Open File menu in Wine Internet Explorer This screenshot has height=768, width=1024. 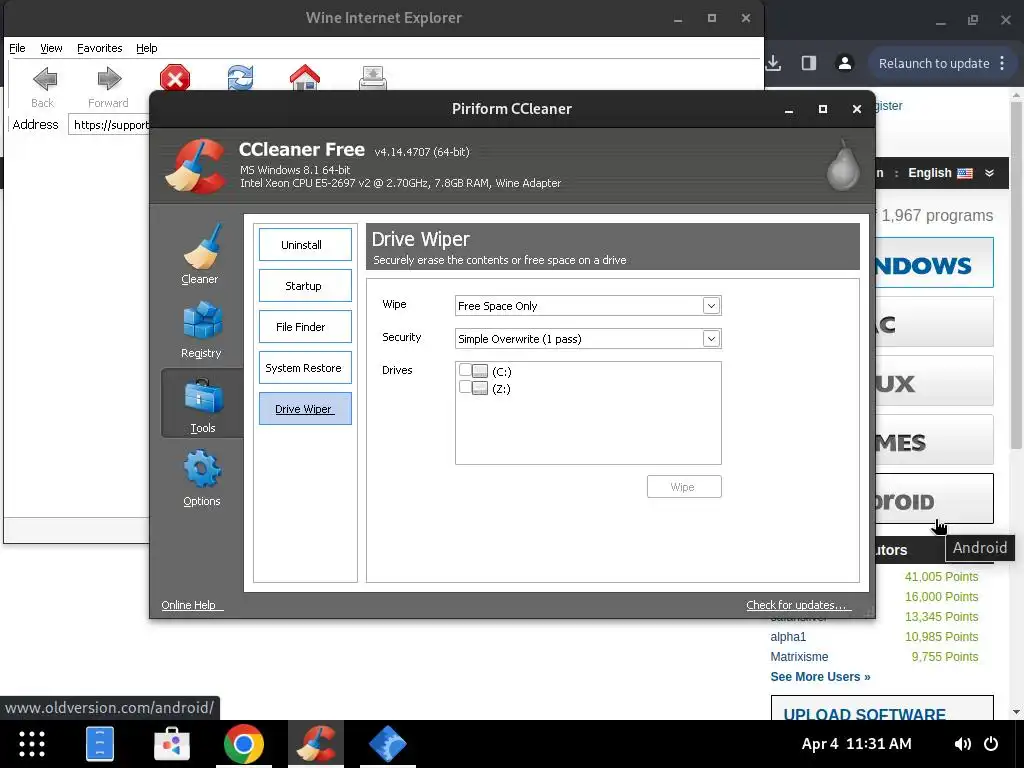click(17, 48)
